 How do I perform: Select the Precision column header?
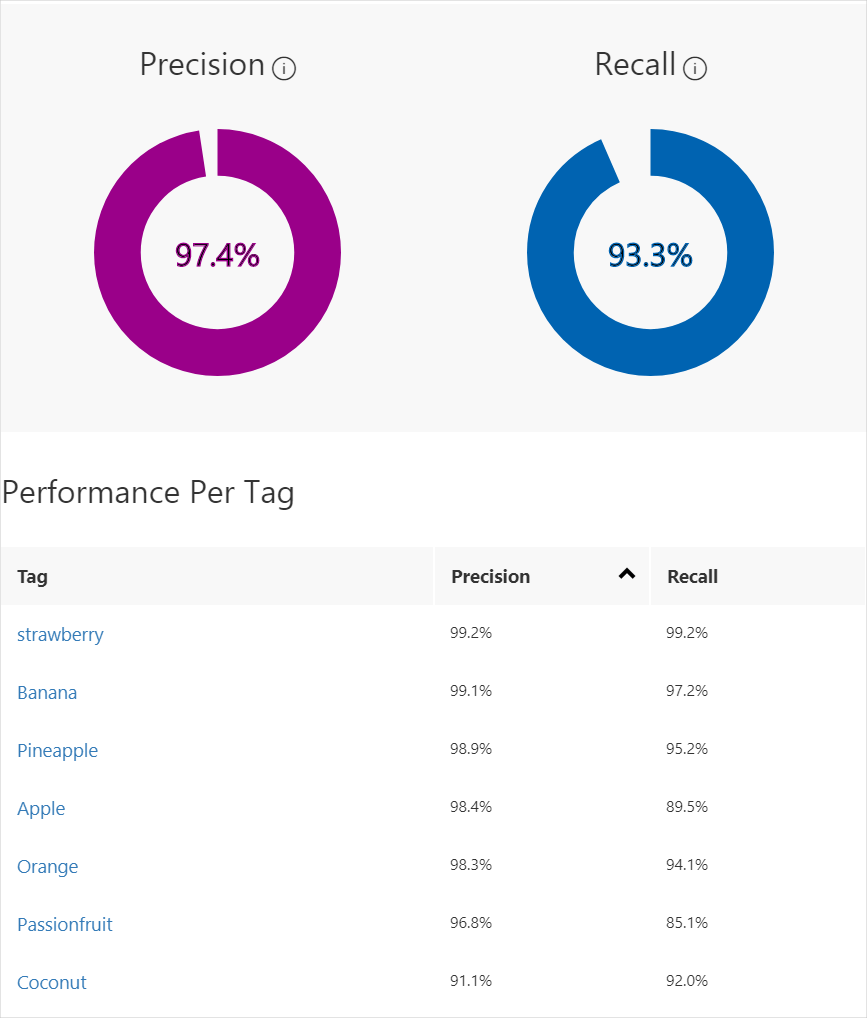tap(491, 576)
